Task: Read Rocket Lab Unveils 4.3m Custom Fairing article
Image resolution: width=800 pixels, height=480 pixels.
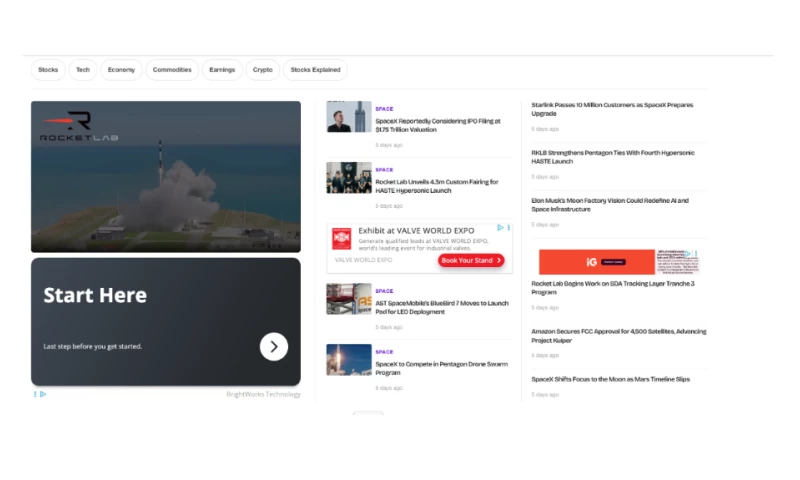Action: click(x=437, y=186)
